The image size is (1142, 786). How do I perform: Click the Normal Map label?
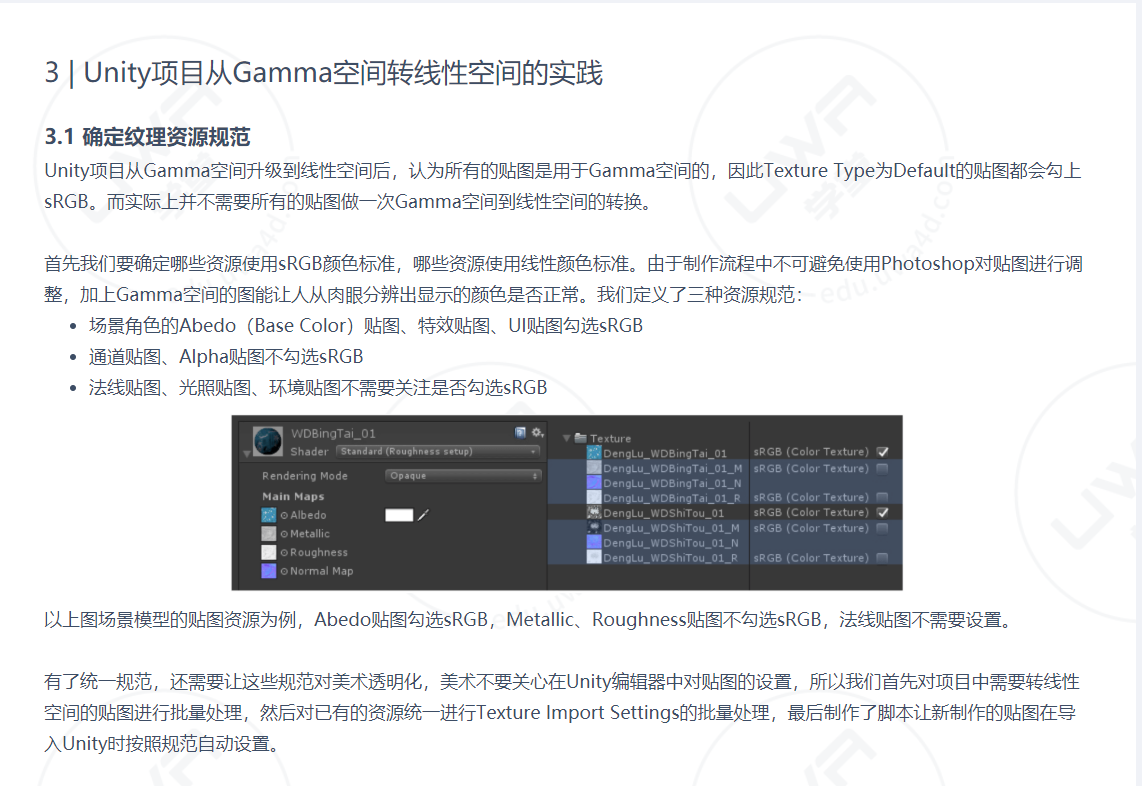tap(321, 571)
